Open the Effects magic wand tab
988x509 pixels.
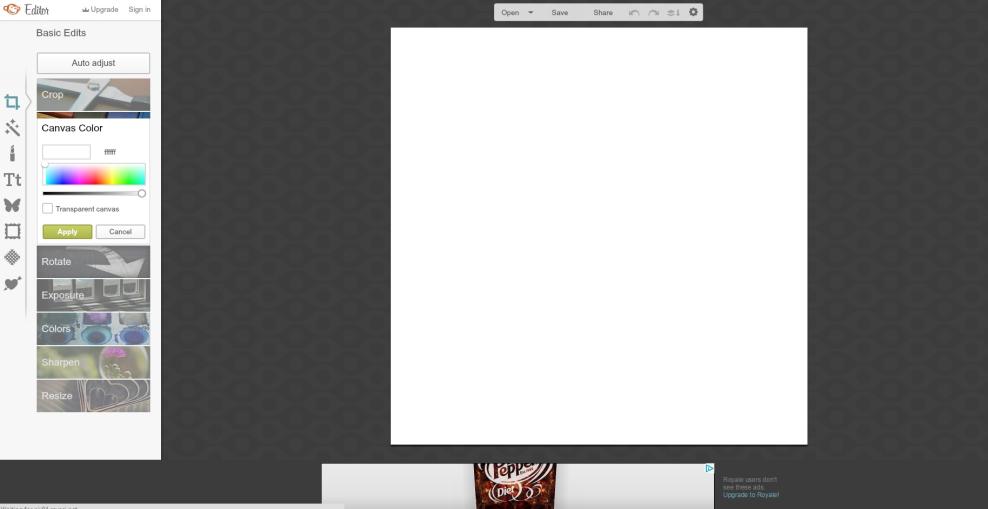pos(13,127)
